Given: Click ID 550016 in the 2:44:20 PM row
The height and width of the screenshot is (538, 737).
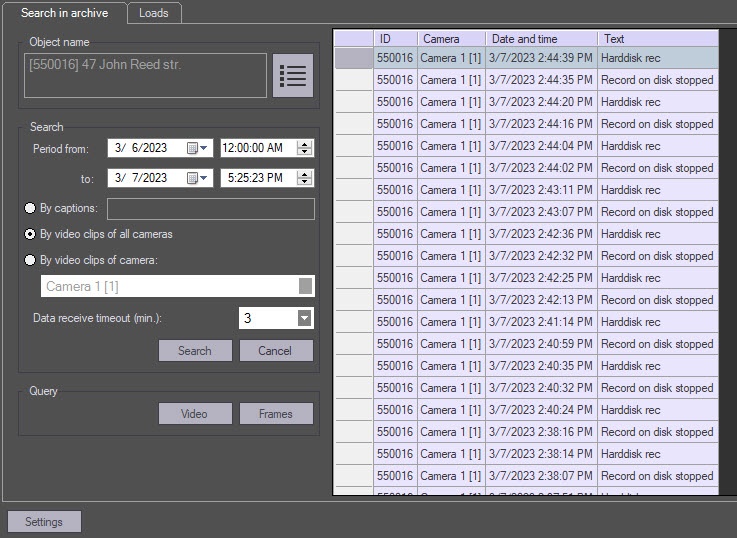Looking at the screenshot, I should (x=395, y=102).
